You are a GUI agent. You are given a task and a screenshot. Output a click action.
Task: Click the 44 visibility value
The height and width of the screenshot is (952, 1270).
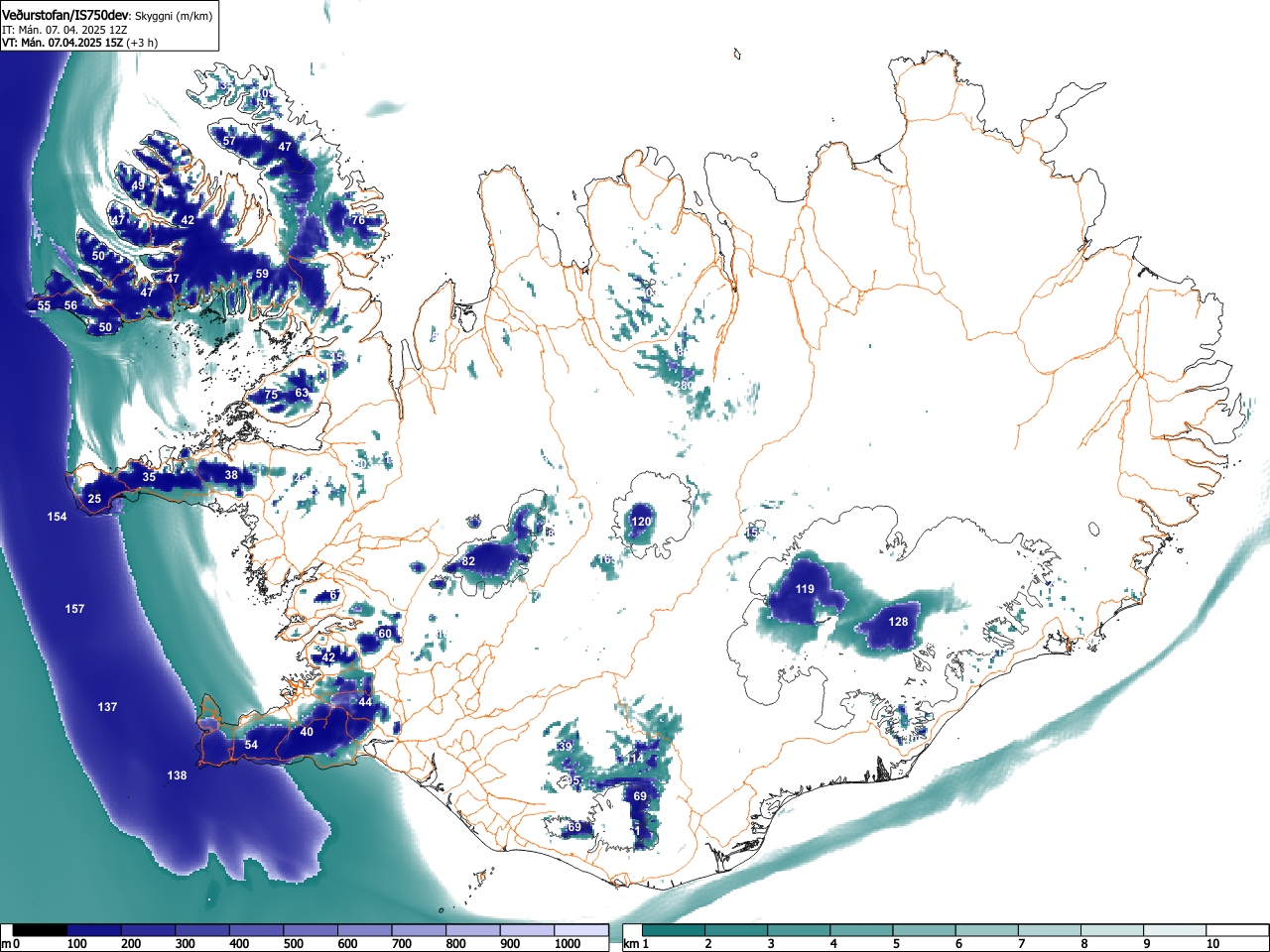(x=365, y=702)
